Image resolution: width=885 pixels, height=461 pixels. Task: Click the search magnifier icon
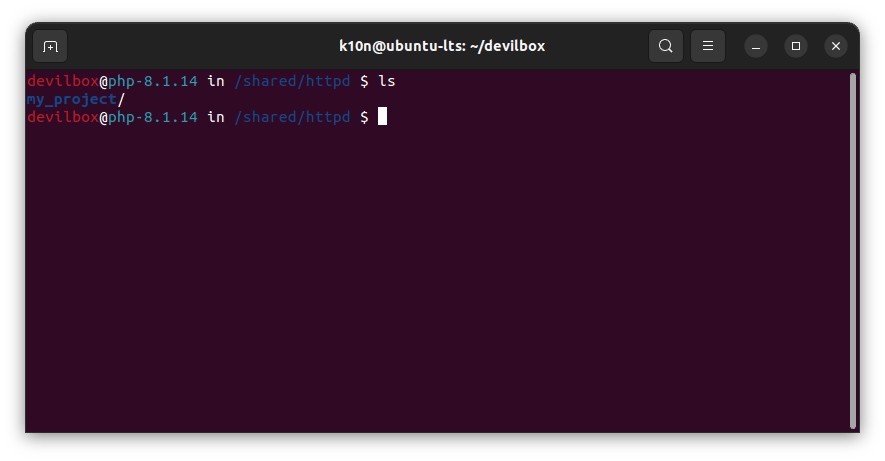666,46
